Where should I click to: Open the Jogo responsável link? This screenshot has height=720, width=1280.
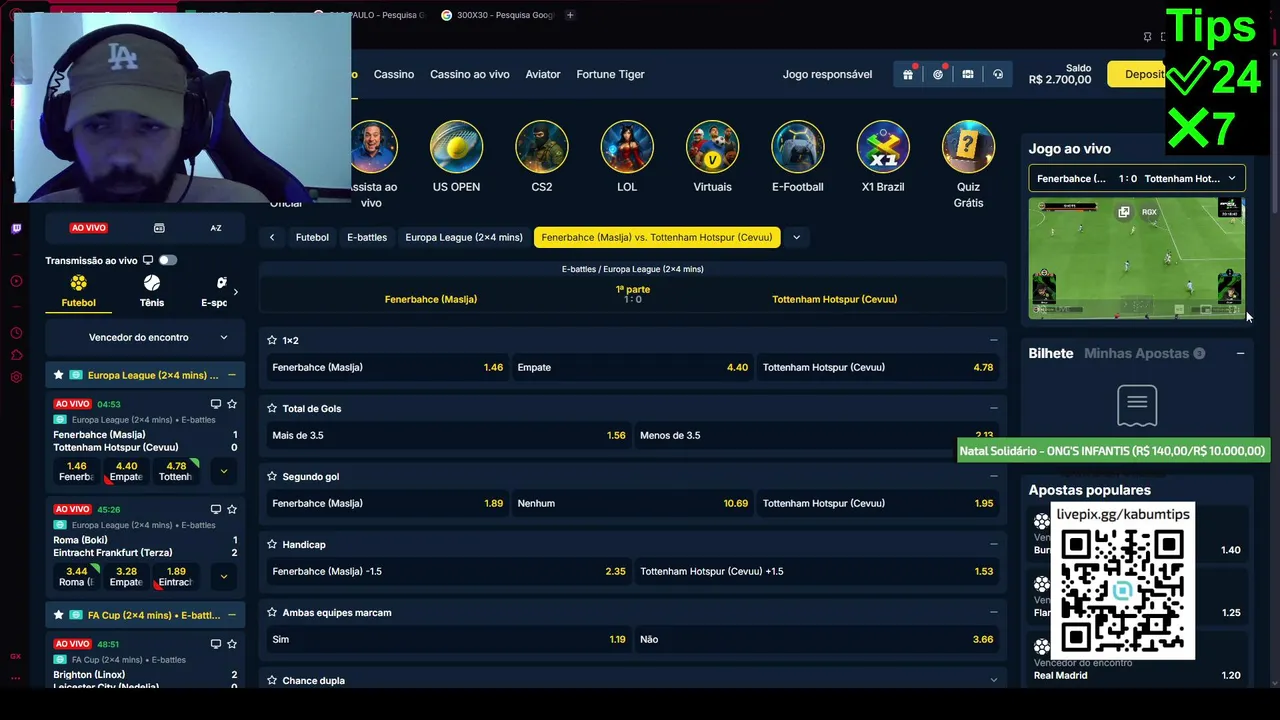(x=827, y=74)
